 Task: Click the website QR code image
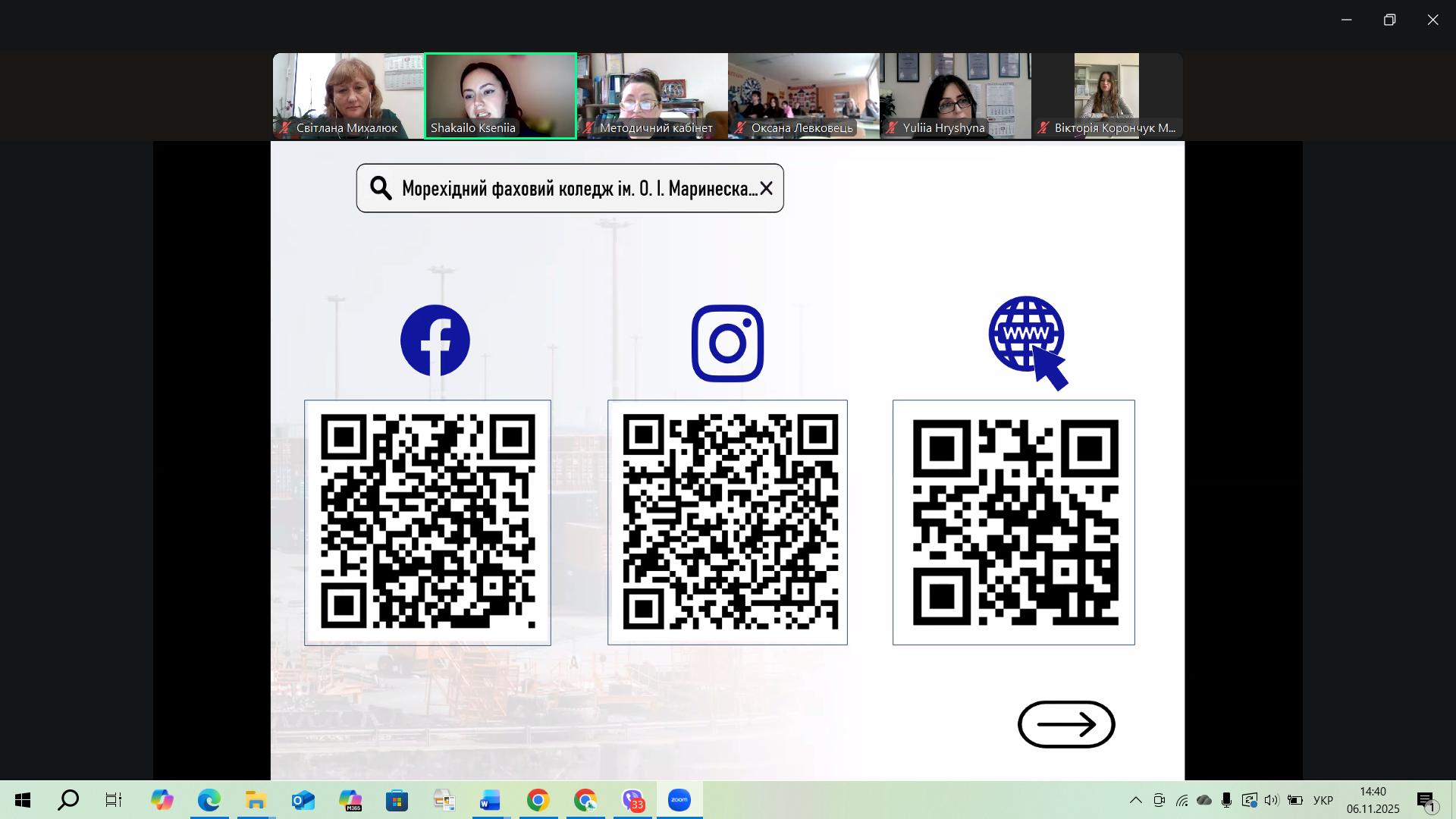click(x=1014, y=522)
